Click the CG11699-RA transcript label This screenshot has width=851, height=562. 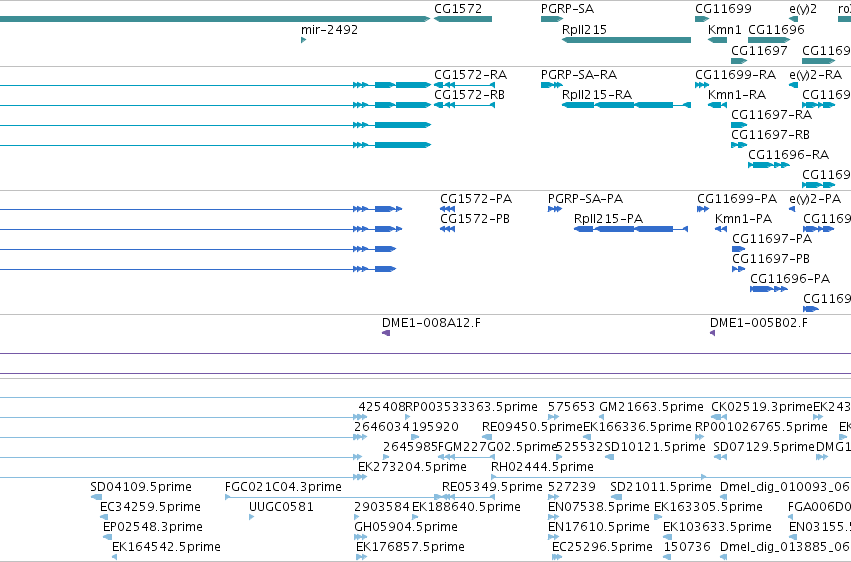735,75
